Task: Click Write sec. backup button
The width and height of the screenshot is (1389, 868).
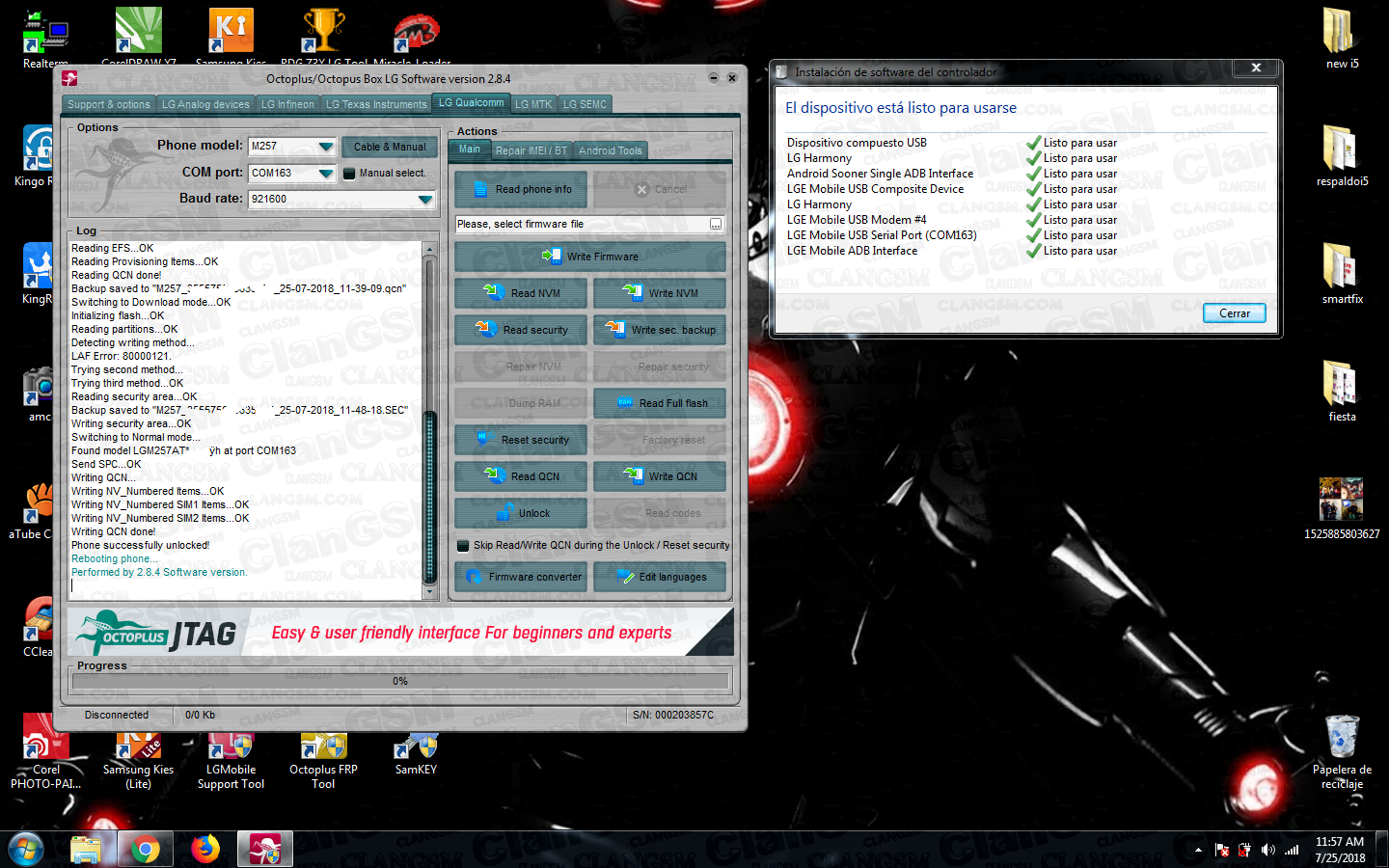Action: point(660,330)
